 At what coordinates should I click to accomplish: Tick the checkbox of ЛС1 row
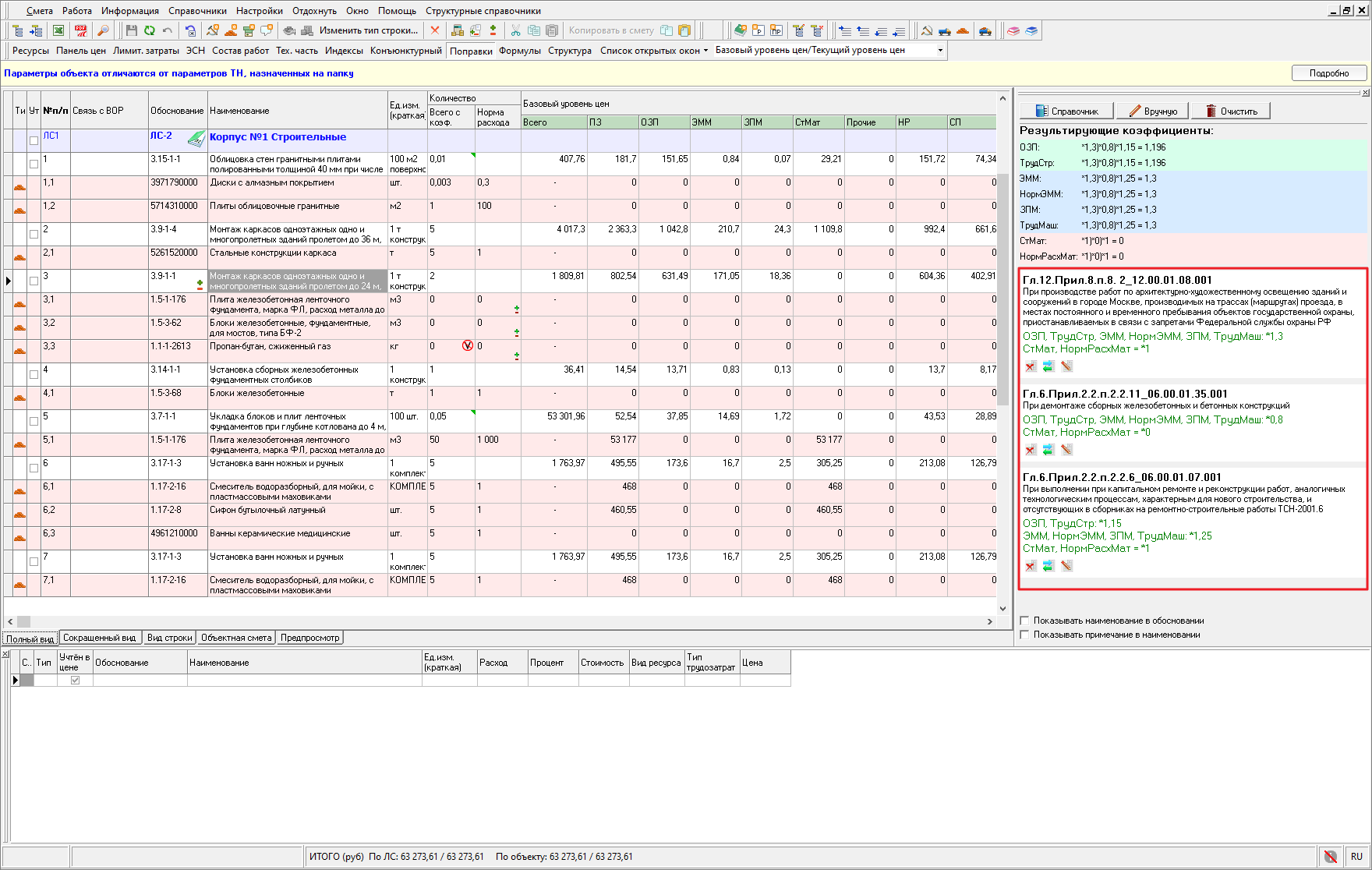34,141
